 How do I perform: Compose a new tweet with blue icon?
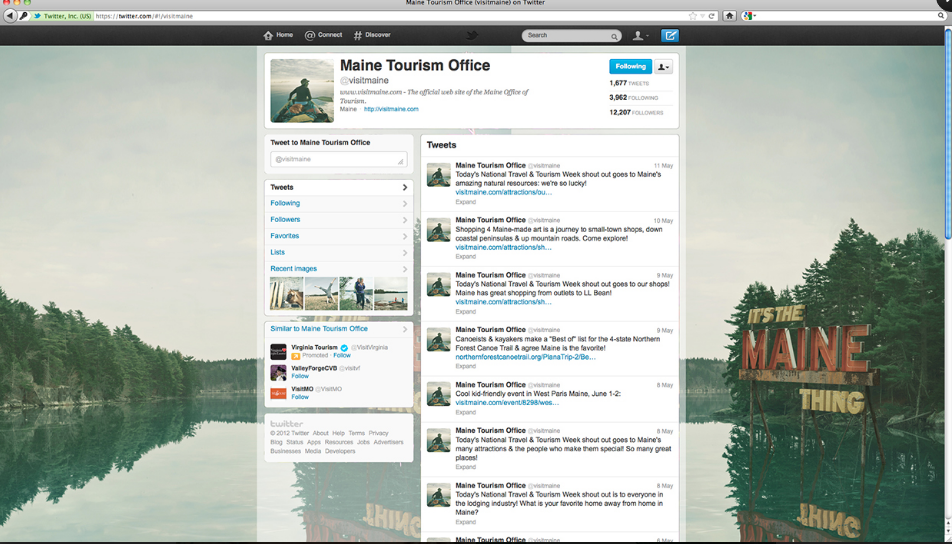click(670, 36)
